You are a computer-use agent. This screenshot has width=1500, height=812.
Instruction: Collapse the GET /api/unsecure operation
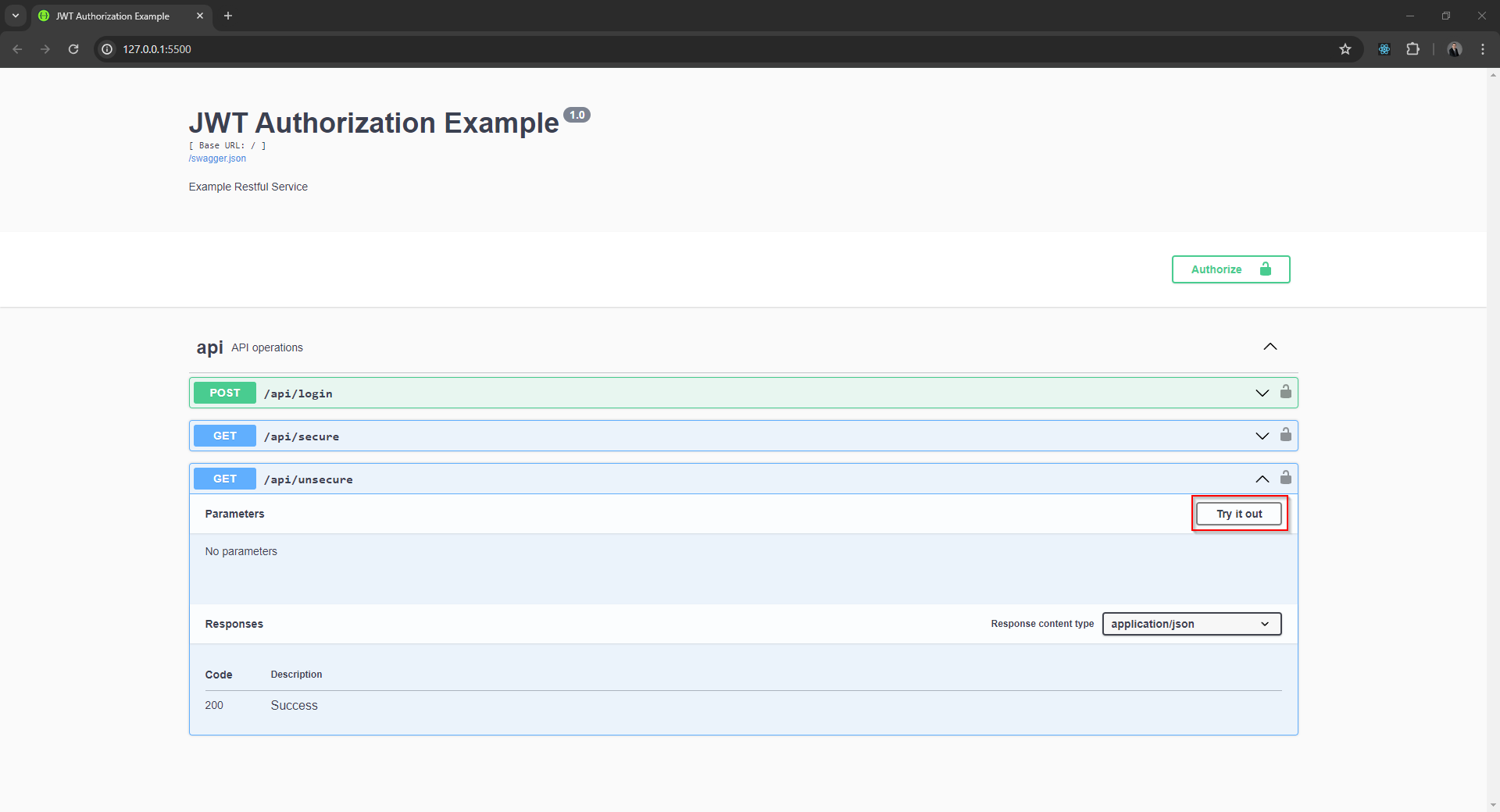coord(1262,479)
